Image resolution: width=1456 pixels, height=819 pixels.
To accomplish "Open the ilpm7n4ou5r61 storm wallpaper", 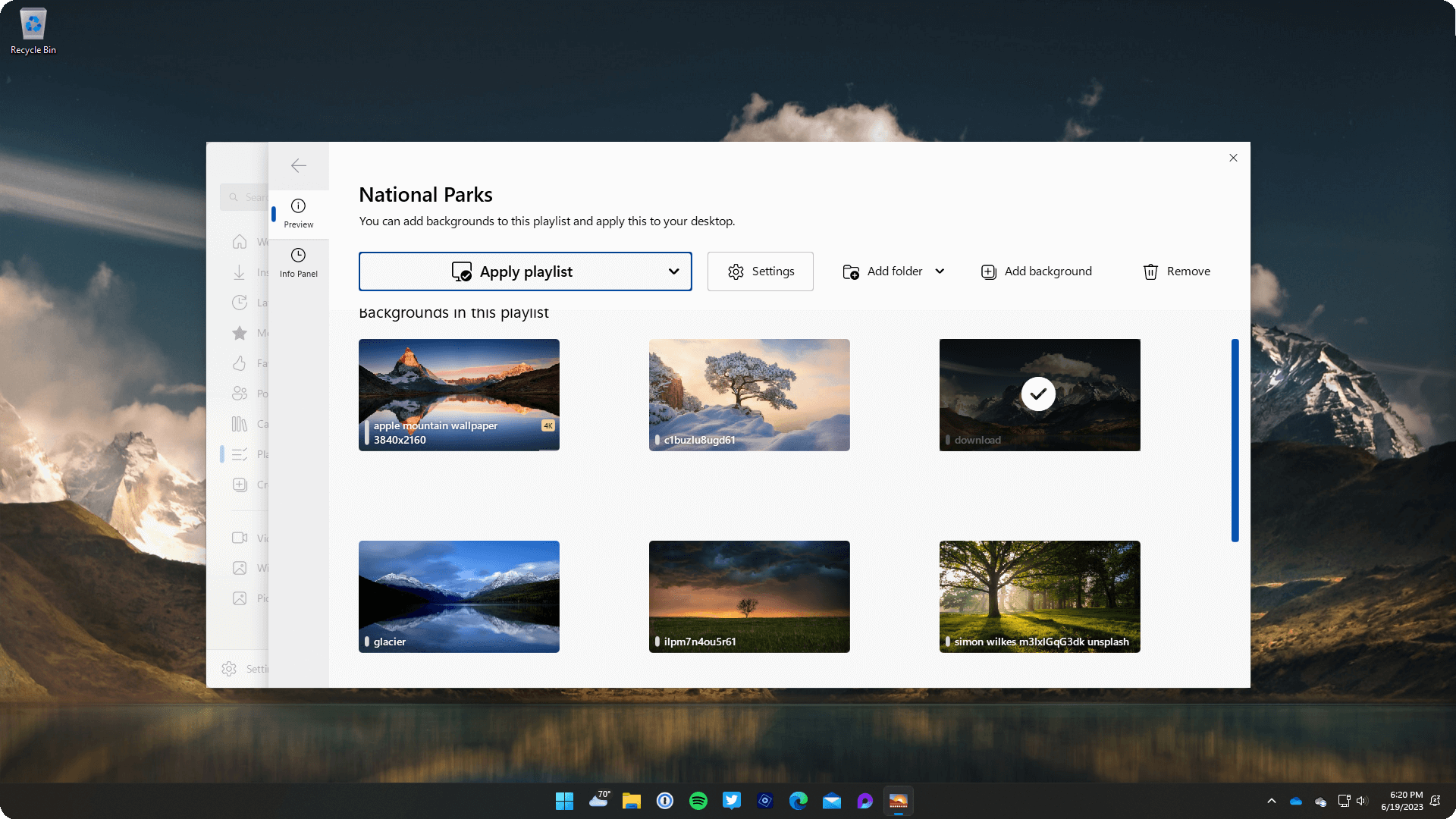I will click(x=749, y=596).
